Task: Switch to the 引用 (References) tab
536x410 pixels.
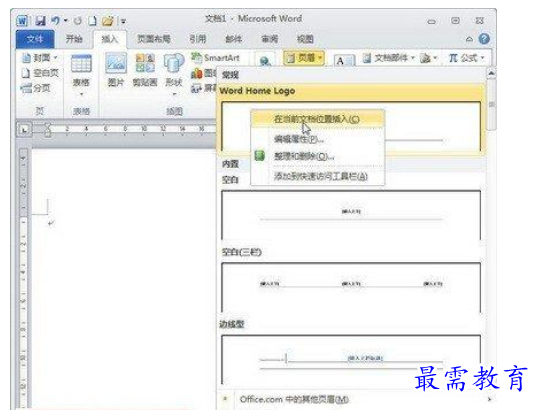Action: pyautogui.click(x=197, y=39)
